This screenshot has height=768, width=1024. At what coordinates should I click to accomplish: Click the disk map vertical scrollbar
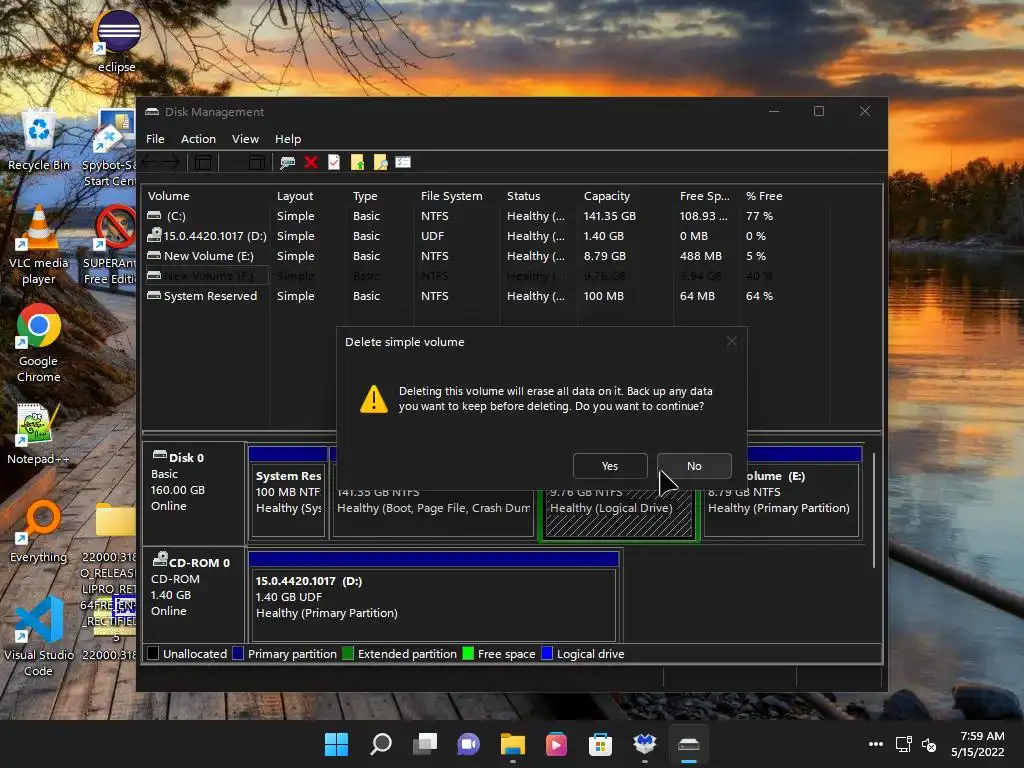coord(874,510)
